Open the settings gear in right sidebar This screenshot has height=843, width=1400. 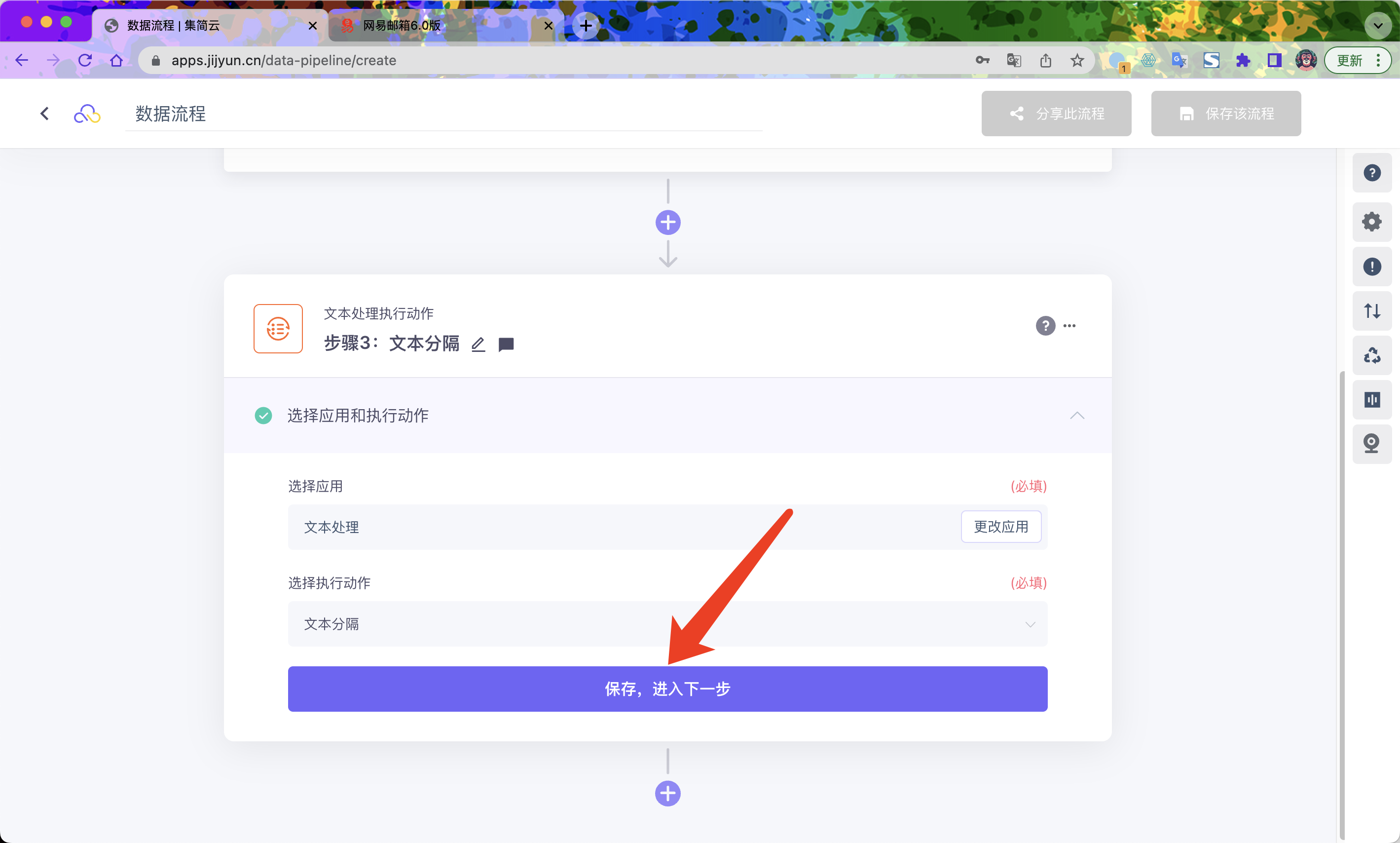[x=1371, y=222]
